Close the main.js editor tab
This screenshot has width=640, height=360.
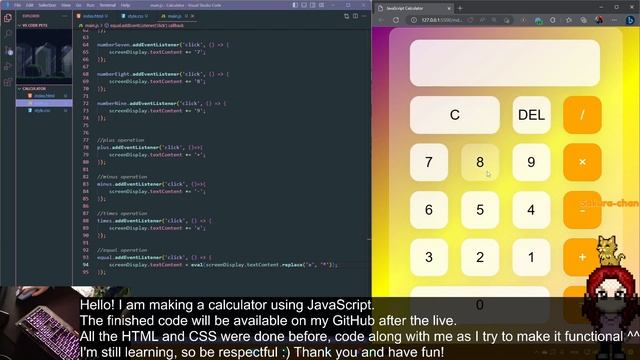[193, 16]
